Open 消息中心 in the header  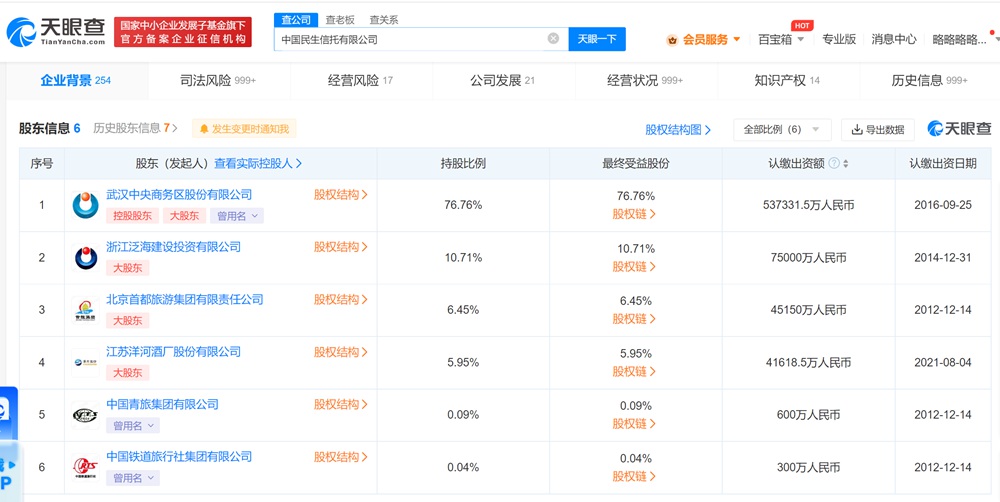(894, 39)
